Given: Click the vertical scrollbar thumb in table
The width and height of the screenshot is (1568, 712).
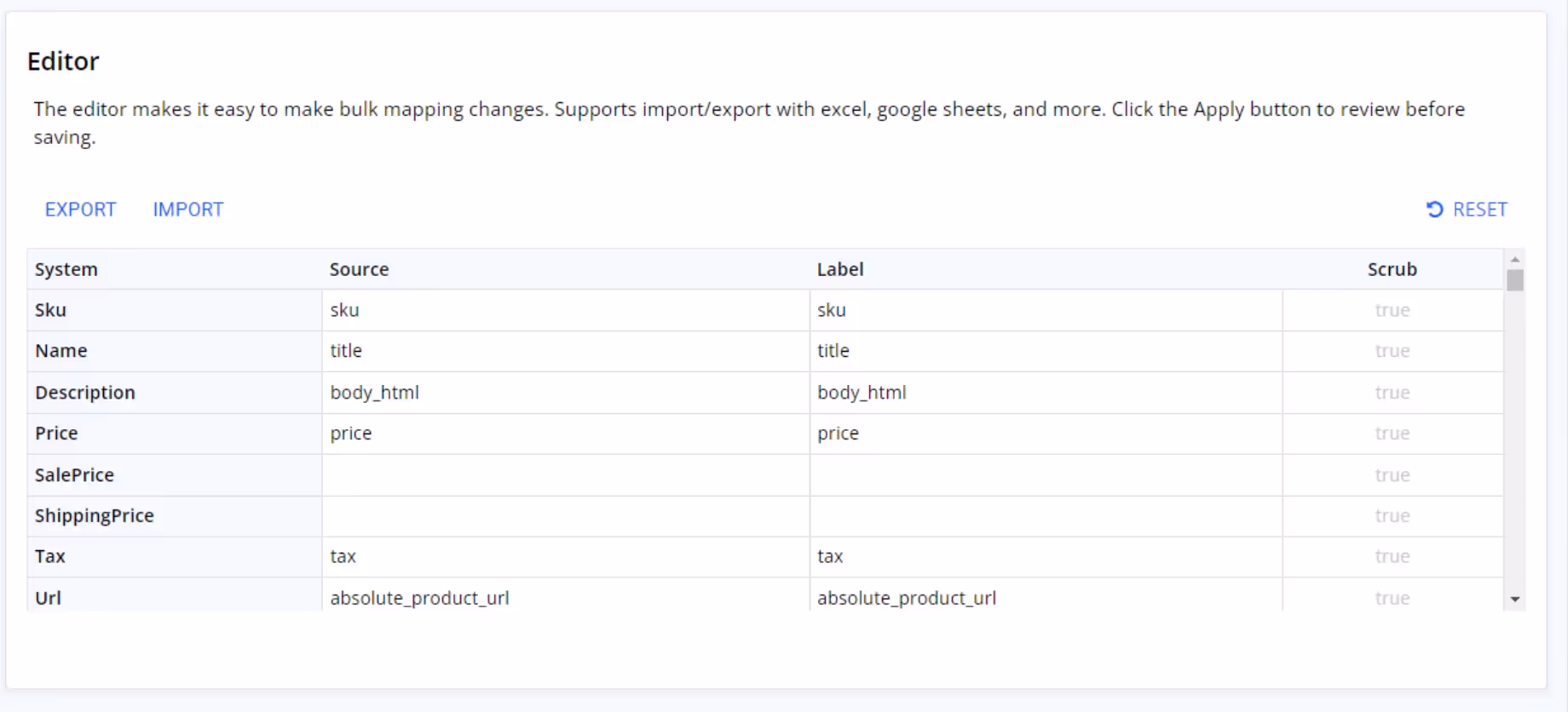Looking at the screenshot, I should click(x=1514, y=280).
